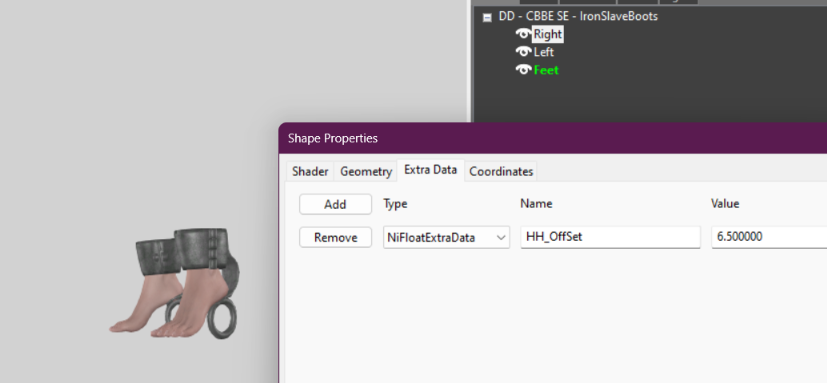
Task: Open the NiFloatExtraData type dropdown
Action: (446, 237)
